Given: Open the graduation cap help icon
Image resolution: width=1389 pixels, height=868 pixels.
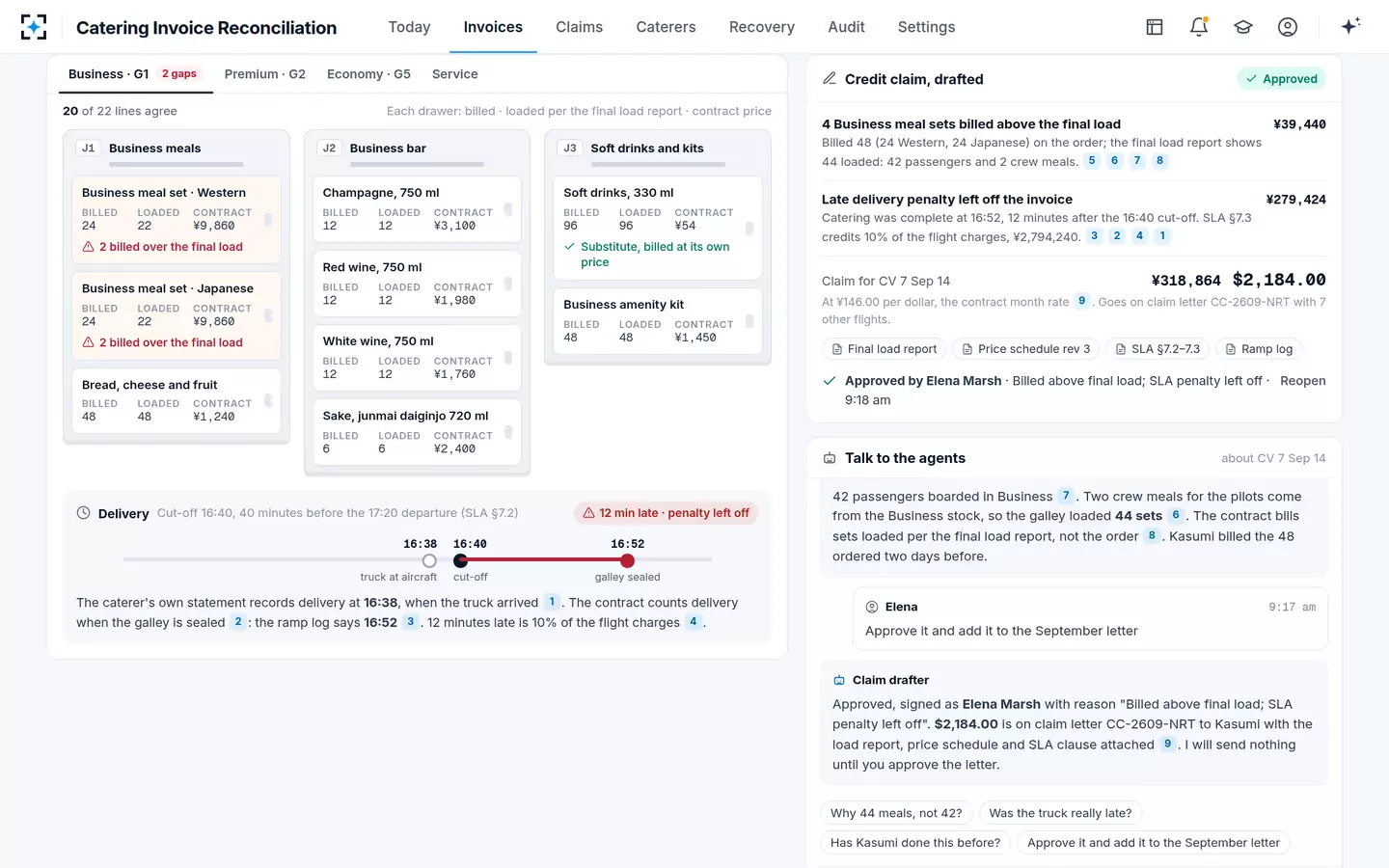Looking at the screenshot, I should click(1243, 27).
